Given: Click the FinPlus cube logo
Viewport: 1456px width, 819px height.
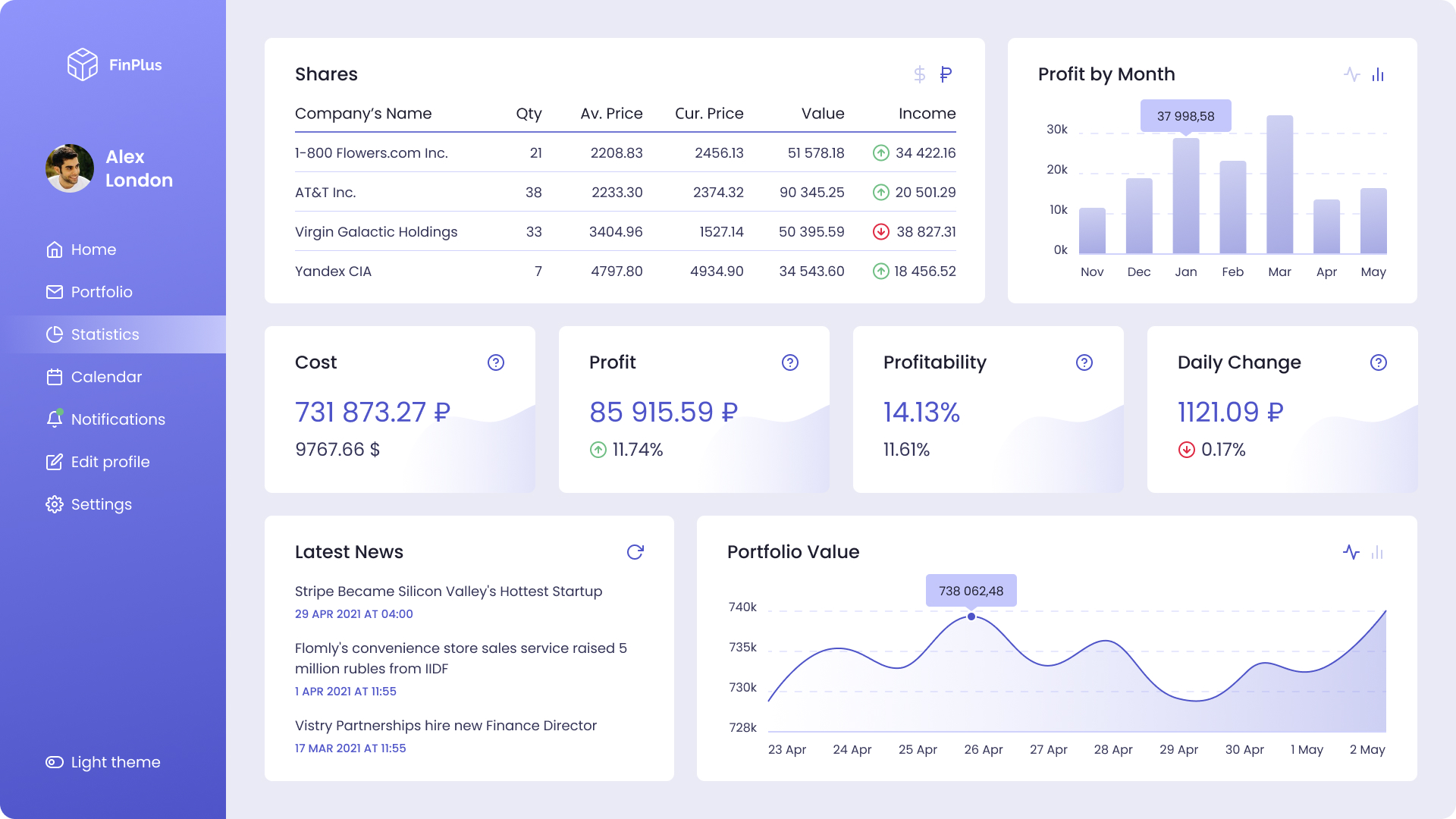Looking at the screenshot, I should [x=83, y=64].
